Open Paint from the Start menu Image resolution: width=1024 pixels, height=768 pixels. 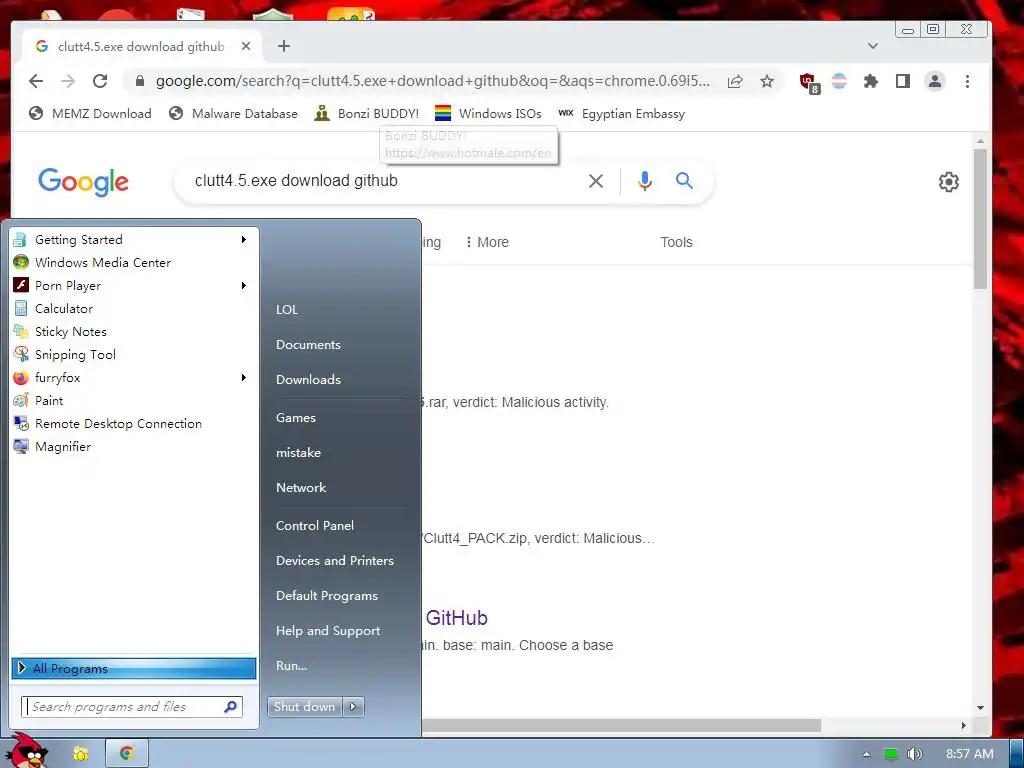[x=133, y=400]
